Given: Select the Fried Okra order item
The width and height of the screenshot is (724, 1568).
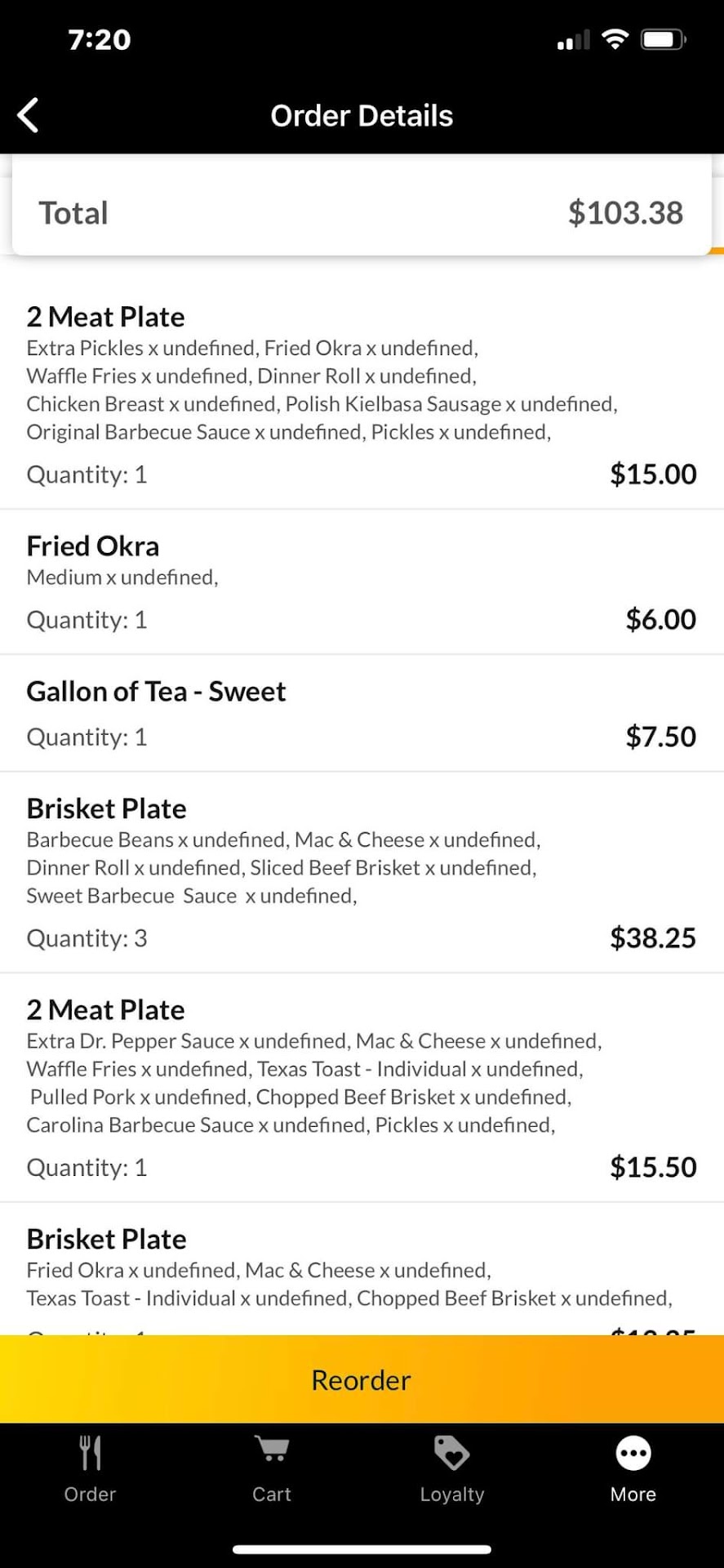Looking at the screenshot, I should 93,546.
